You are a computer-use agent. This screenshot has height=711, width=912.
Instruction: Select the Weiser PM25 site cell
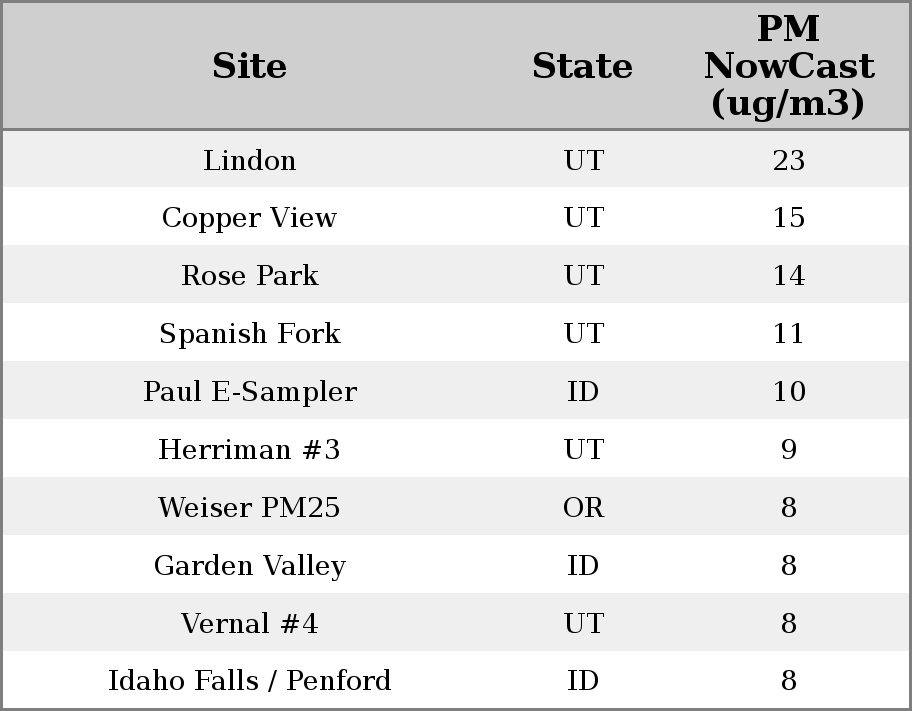(x=249, y=508)
